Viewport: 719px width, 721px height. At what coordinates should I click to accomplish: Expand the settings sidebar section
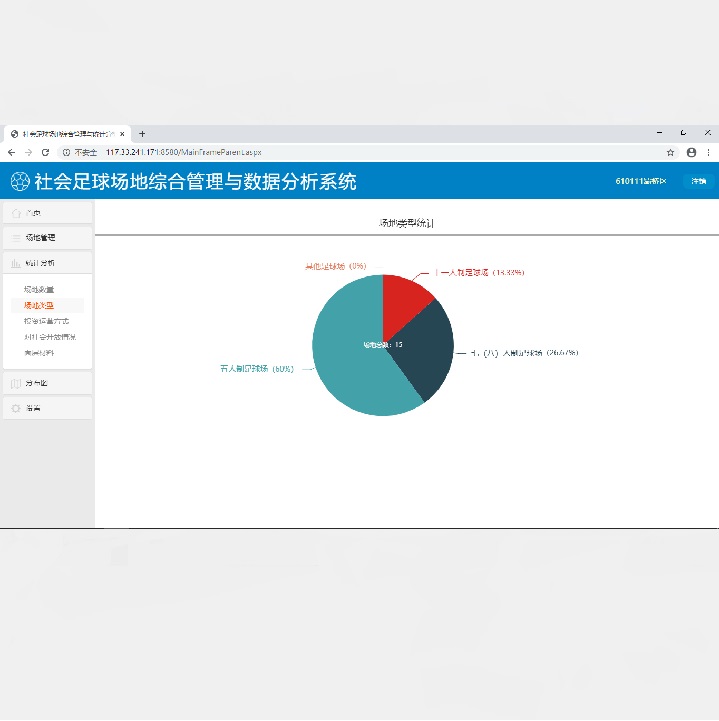point(48,408)
